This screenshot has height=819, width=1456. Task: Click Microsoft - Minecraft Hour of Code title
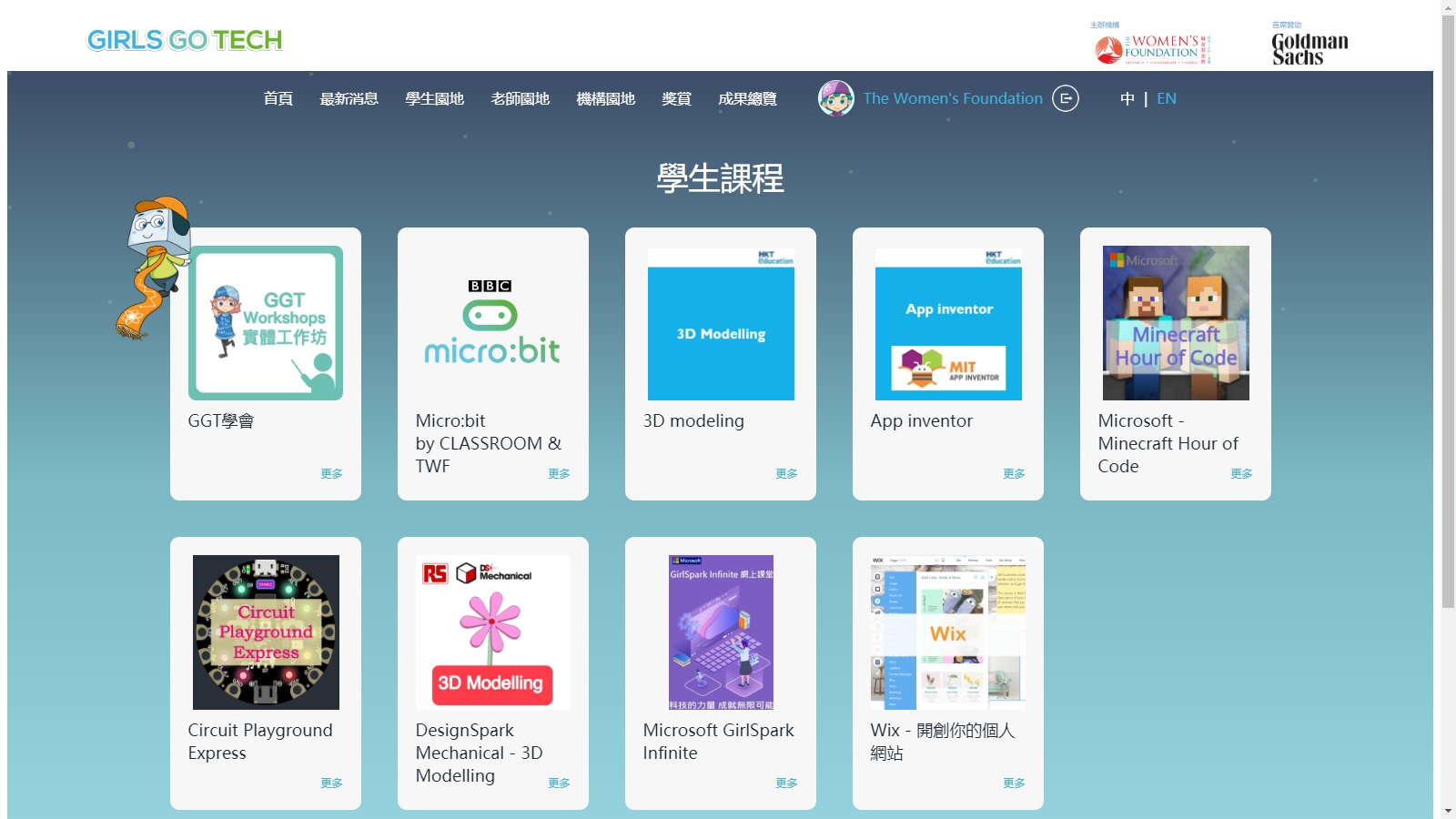pos(1168,443)
